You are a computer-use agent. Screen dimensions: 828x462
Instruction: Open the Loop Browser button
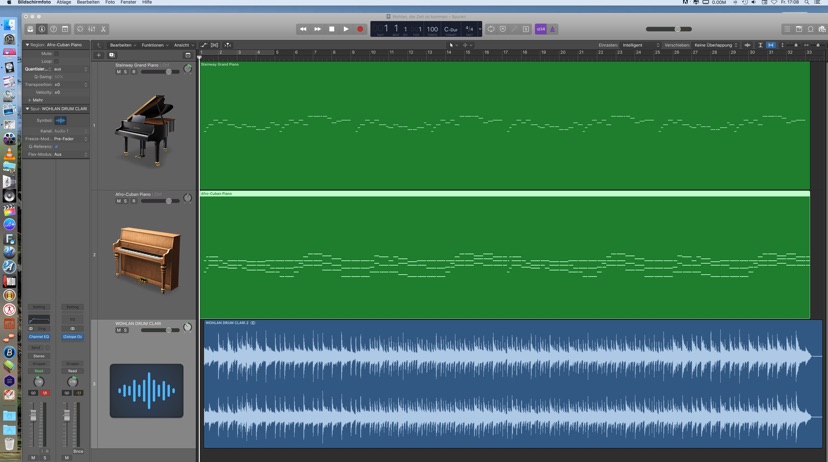tap(811, 29)
